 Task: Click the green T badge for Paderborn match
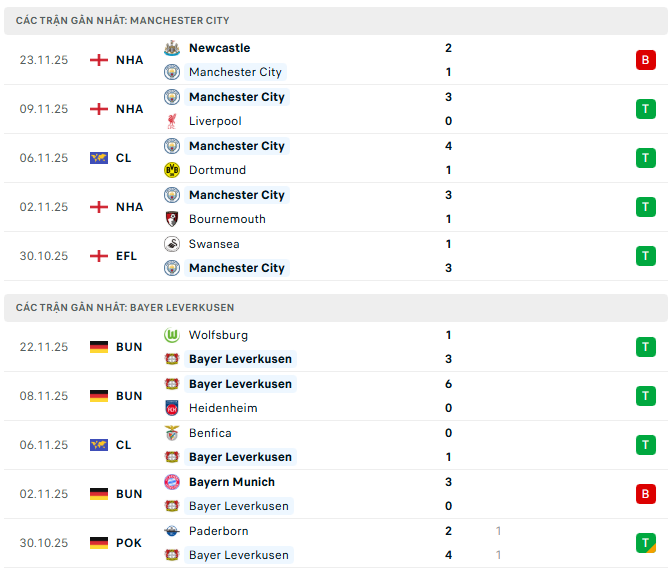tap(645, 543)
